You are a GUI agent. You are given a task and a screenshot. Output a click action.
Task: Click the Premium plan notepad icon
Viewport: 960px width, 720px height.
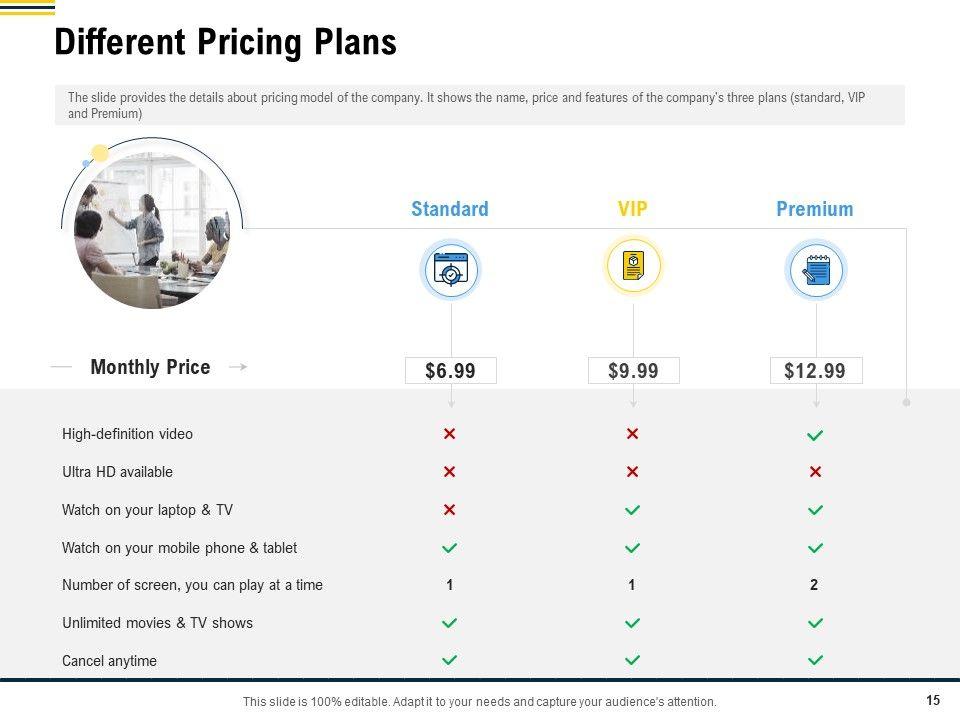[816, 270]
